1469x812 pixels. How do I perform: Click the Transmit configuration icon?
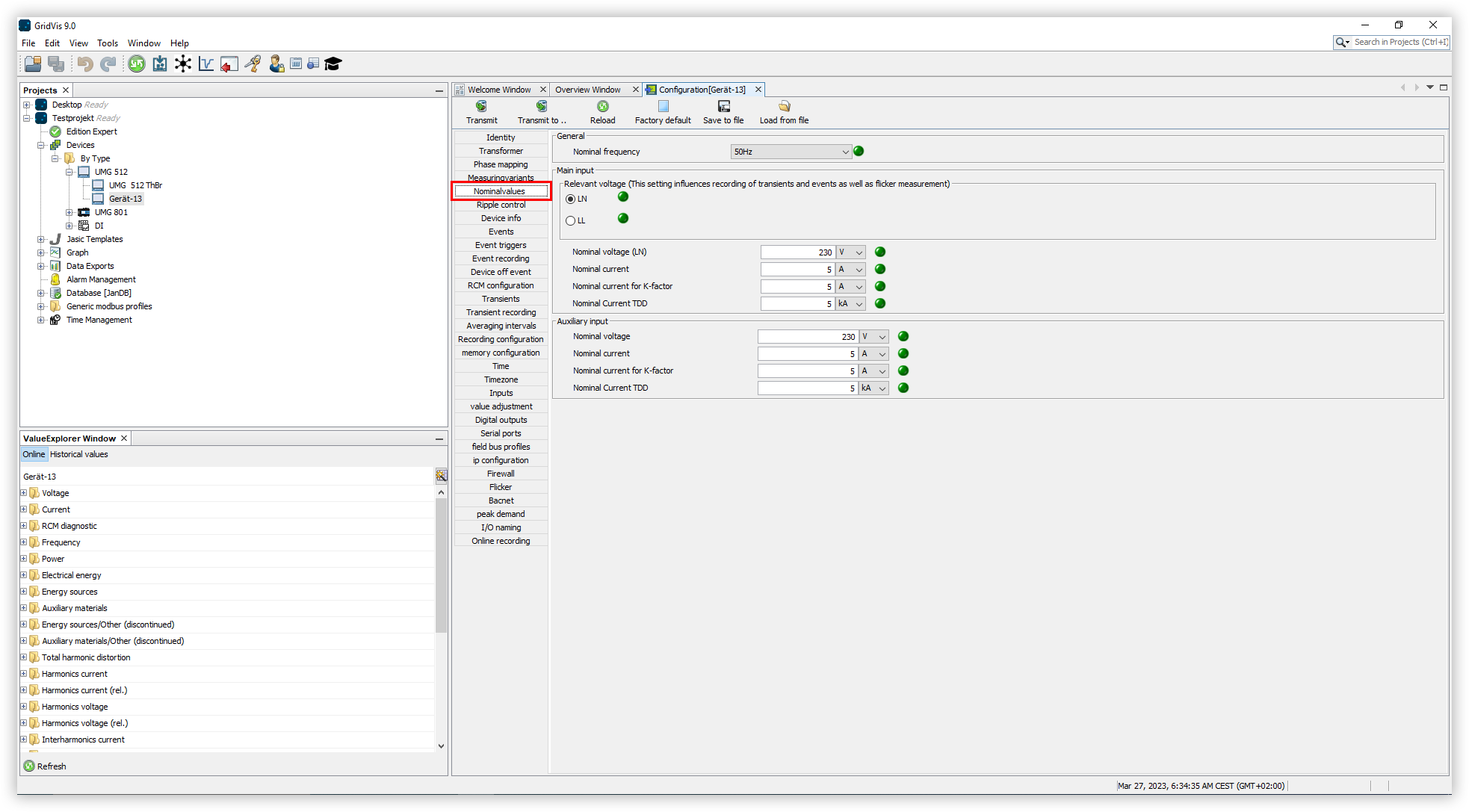[x=481, y=107]
